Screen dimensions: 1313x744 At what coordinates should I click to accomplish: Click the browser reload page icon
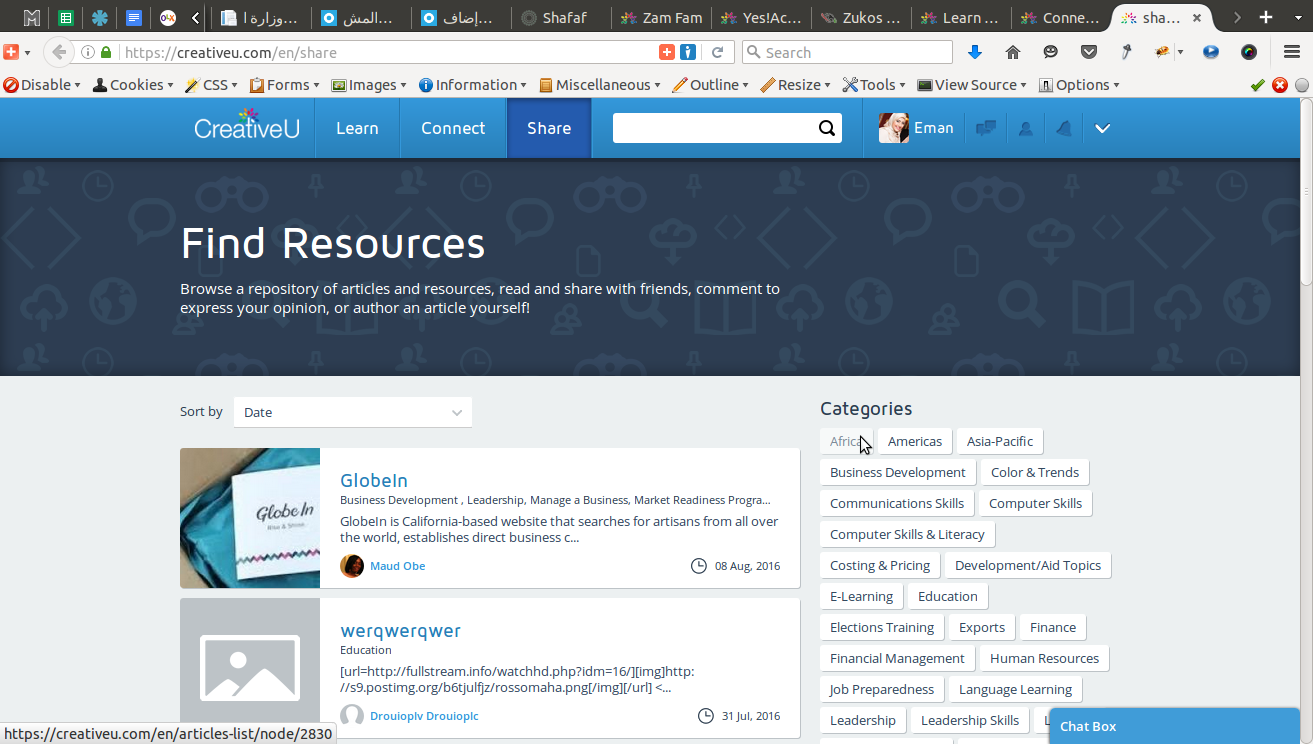pyautogui.click(x=718, y=52)
